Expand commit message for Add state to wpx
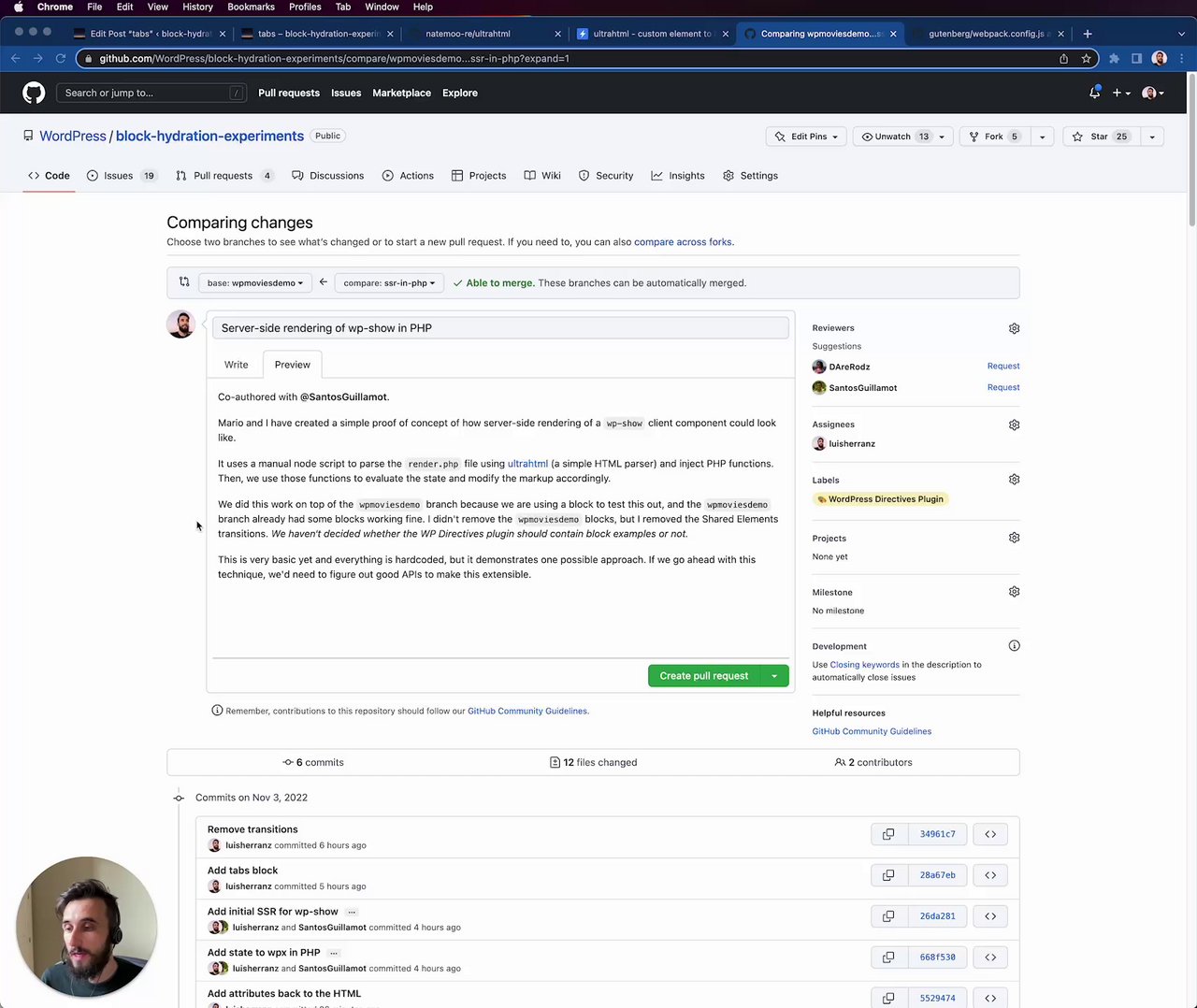This screenshot has height=1008, width=1197. click(x=334, y=953)
